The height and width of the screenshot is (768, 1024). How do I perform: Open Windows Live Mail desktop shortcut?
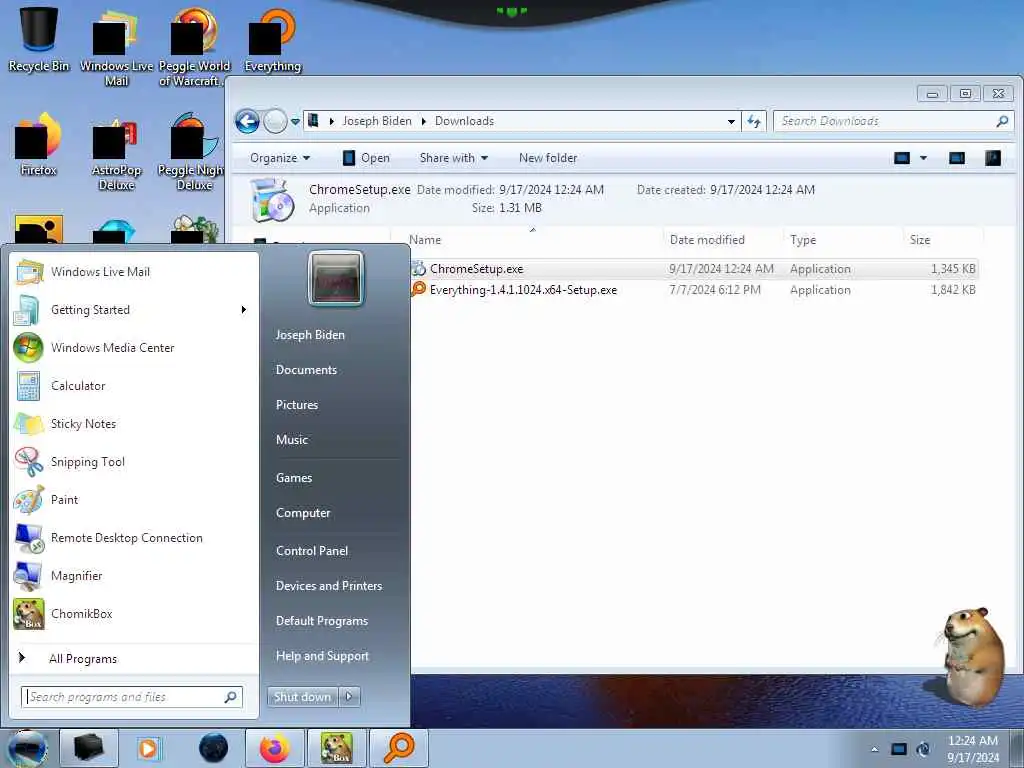116,47
